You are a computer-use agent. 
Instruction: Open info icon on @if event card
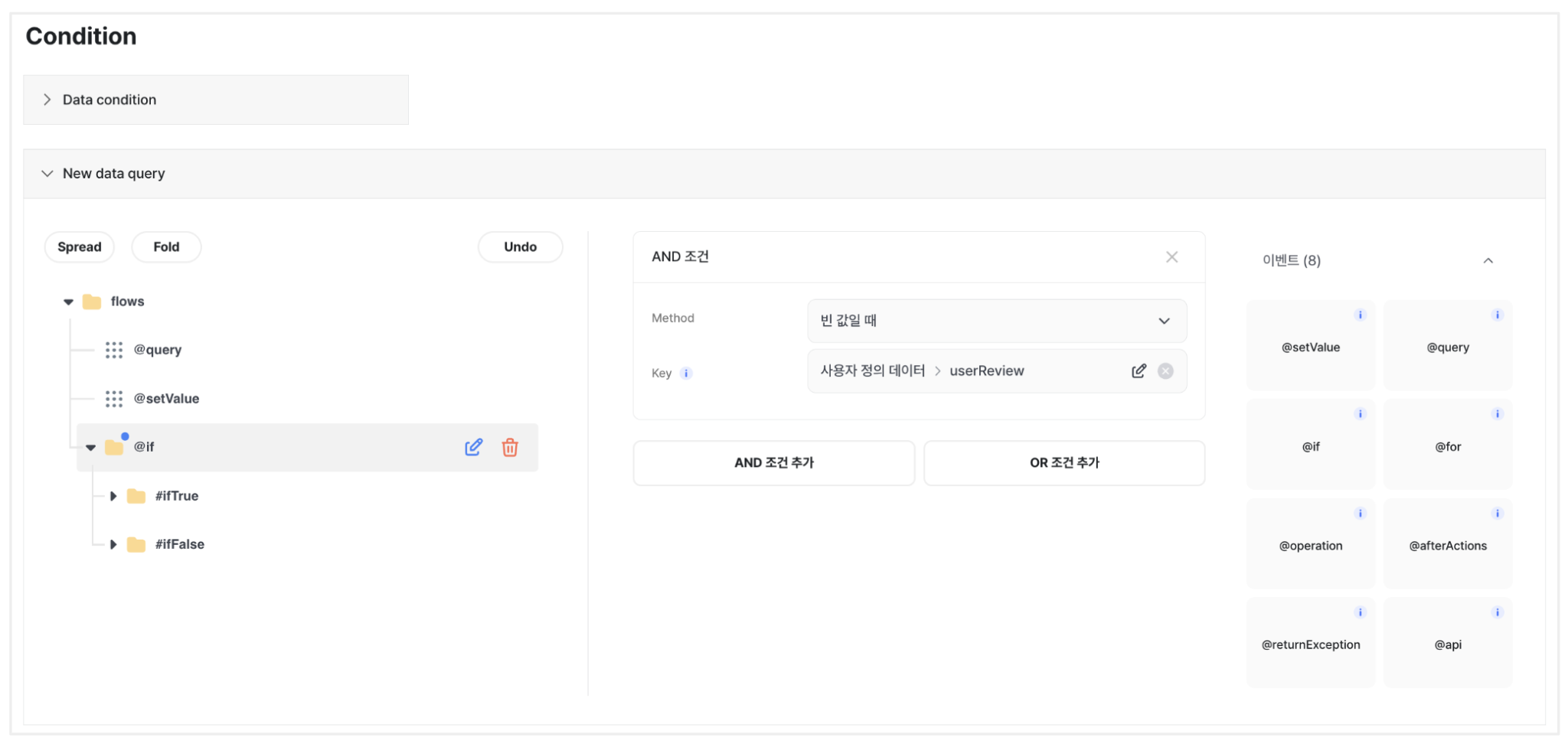point(1361,414)
